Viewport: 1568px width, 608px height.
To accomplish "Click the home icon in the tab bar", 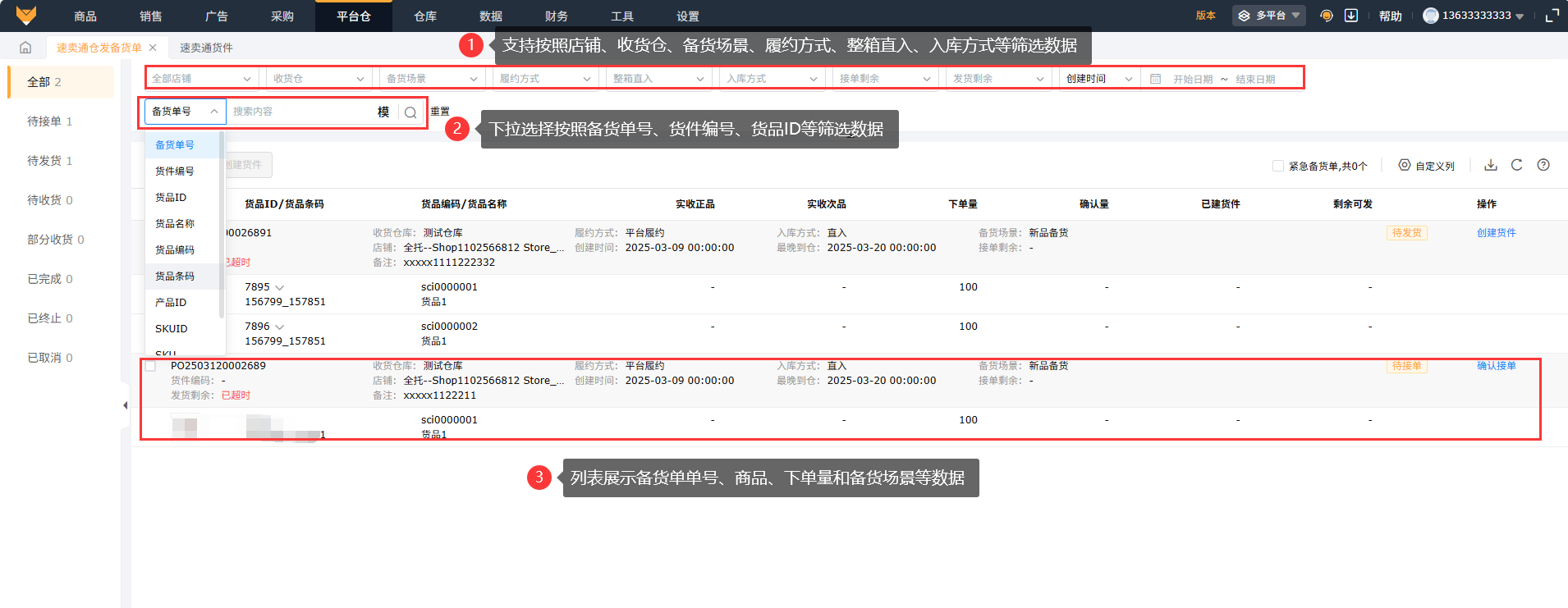I will tap(25, 48).
